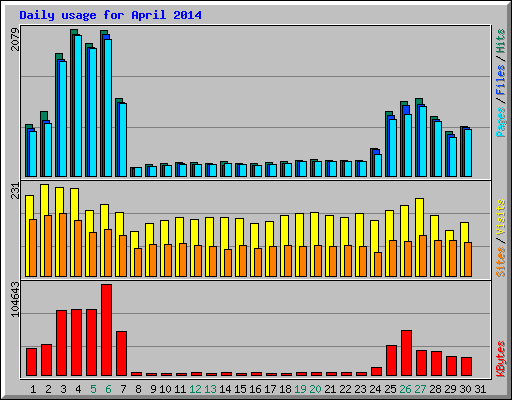Click the Hits legend label

pos(501,41)
